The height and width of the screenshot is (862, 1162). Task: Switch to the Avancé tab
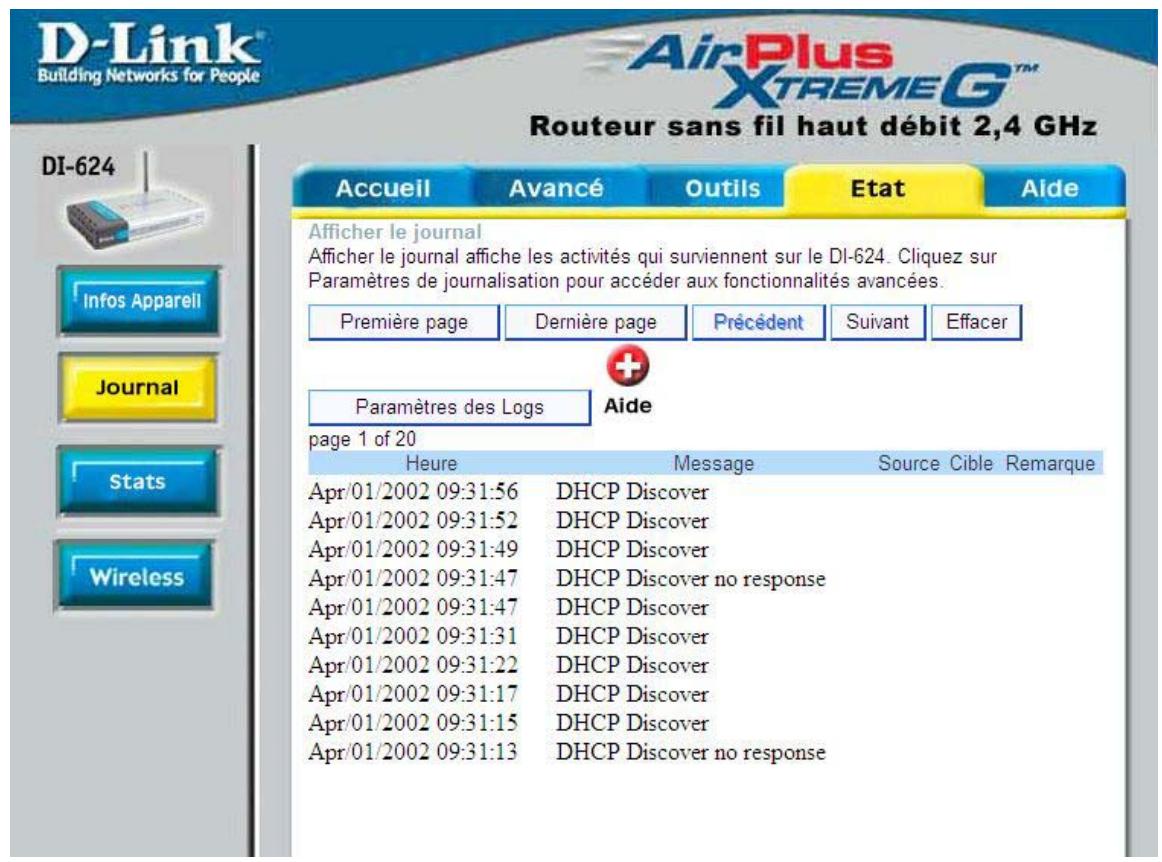(556, 188)
